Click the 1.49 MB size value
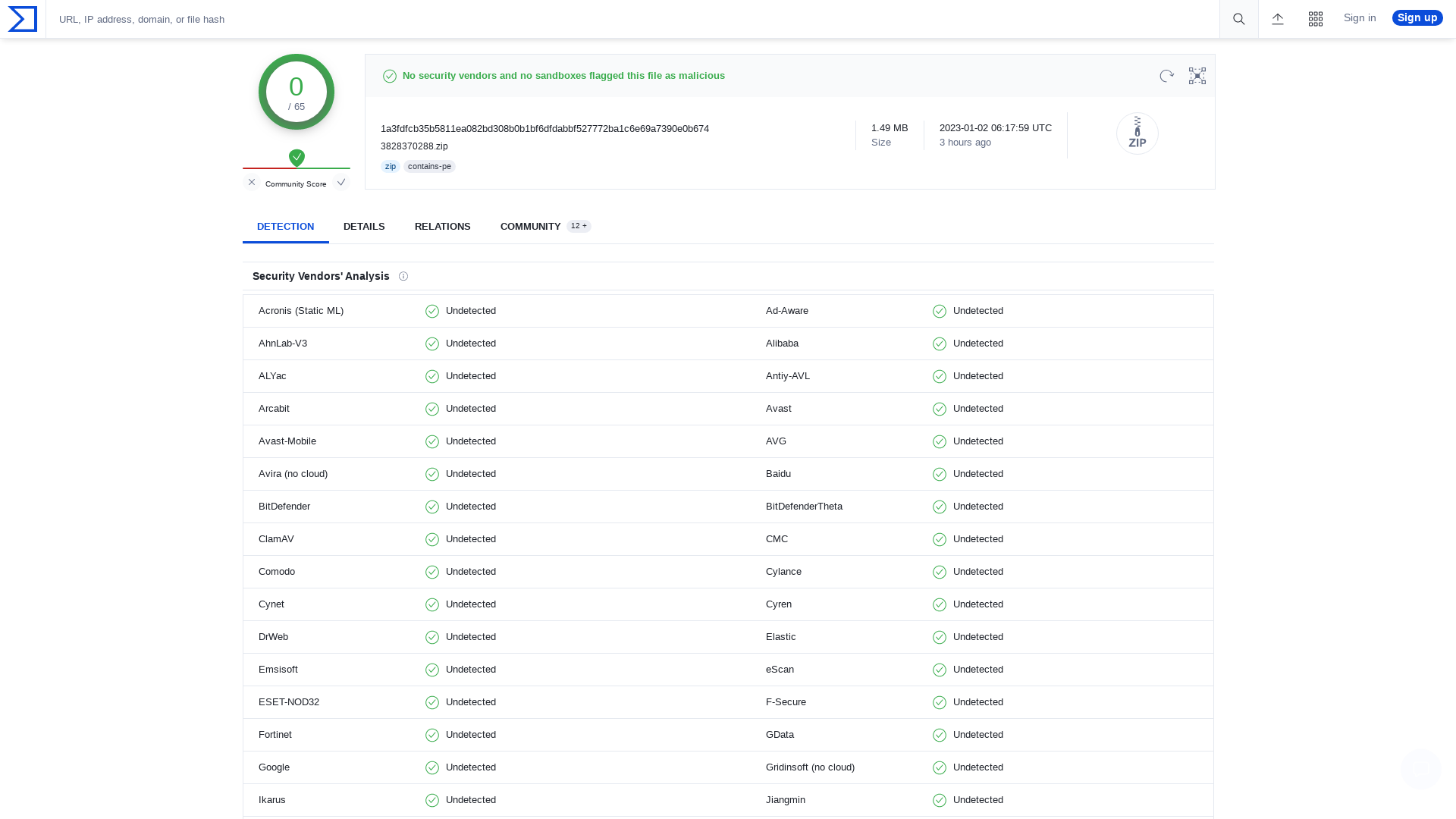This screenshot has height=819, width=1456. pos(890,128)
